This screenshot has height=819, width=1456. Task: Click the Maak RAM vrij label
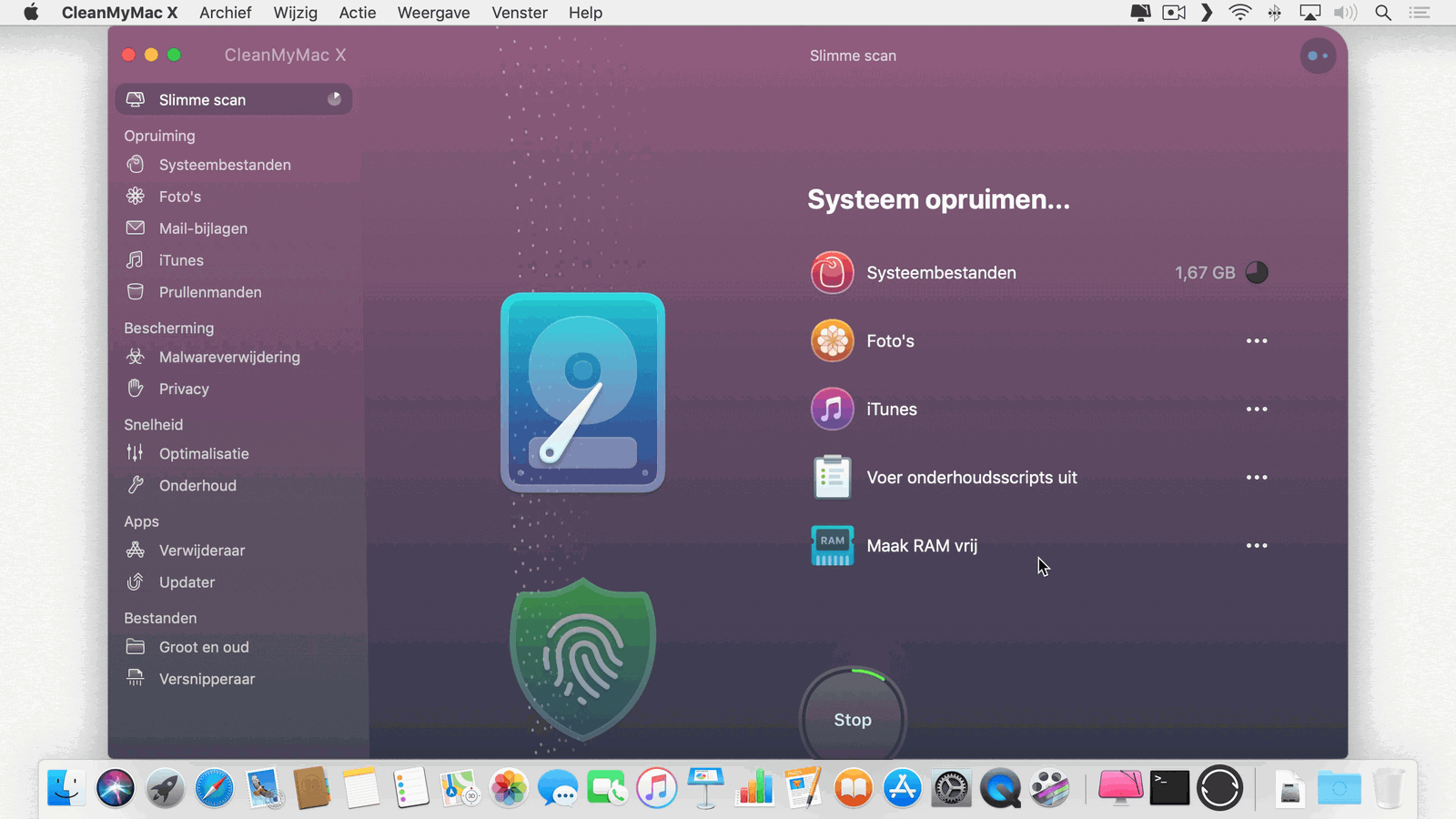click(x=922, y=545)
